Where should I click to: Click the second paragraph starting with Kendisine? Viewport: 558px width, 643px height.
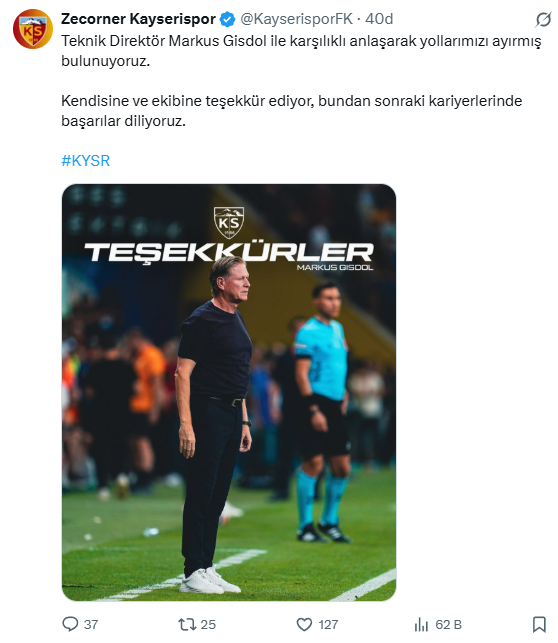click(292, 111)
